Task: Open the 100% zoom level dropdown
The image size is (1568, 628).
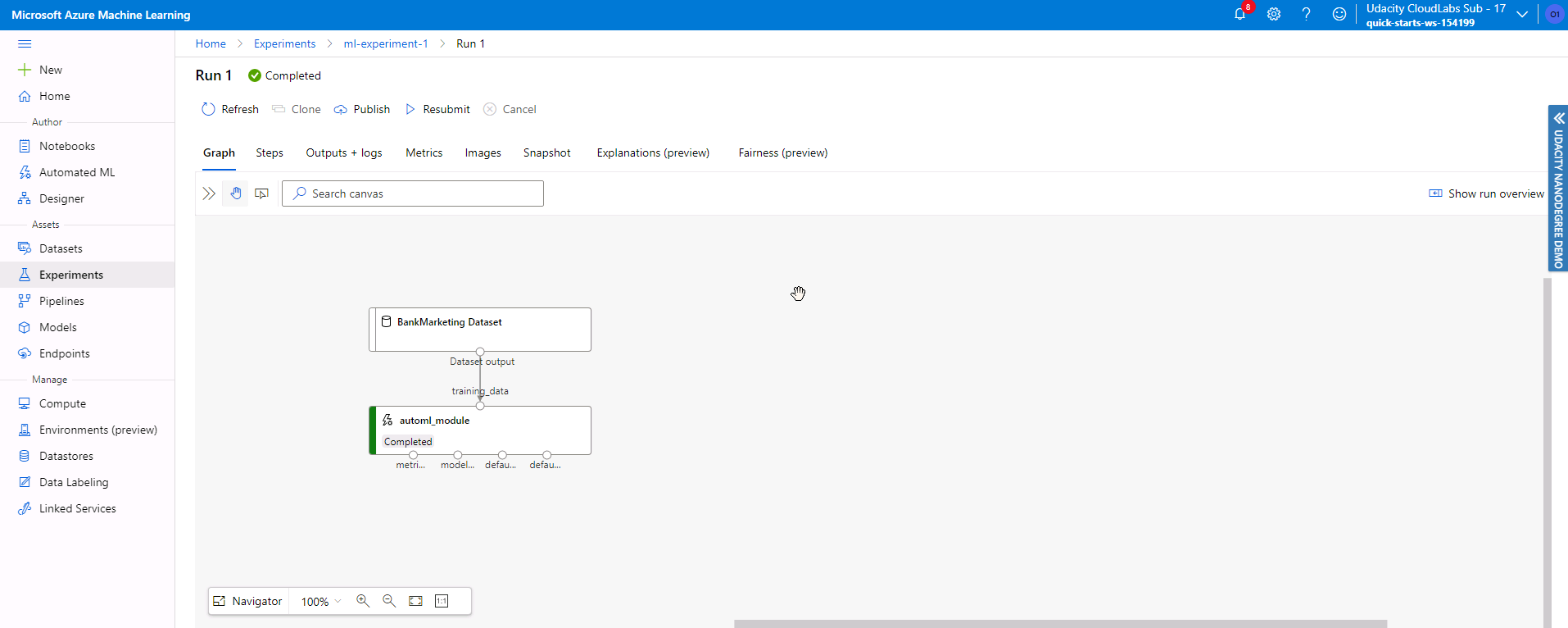Action: pyautogui.click(x=321, y=601)
